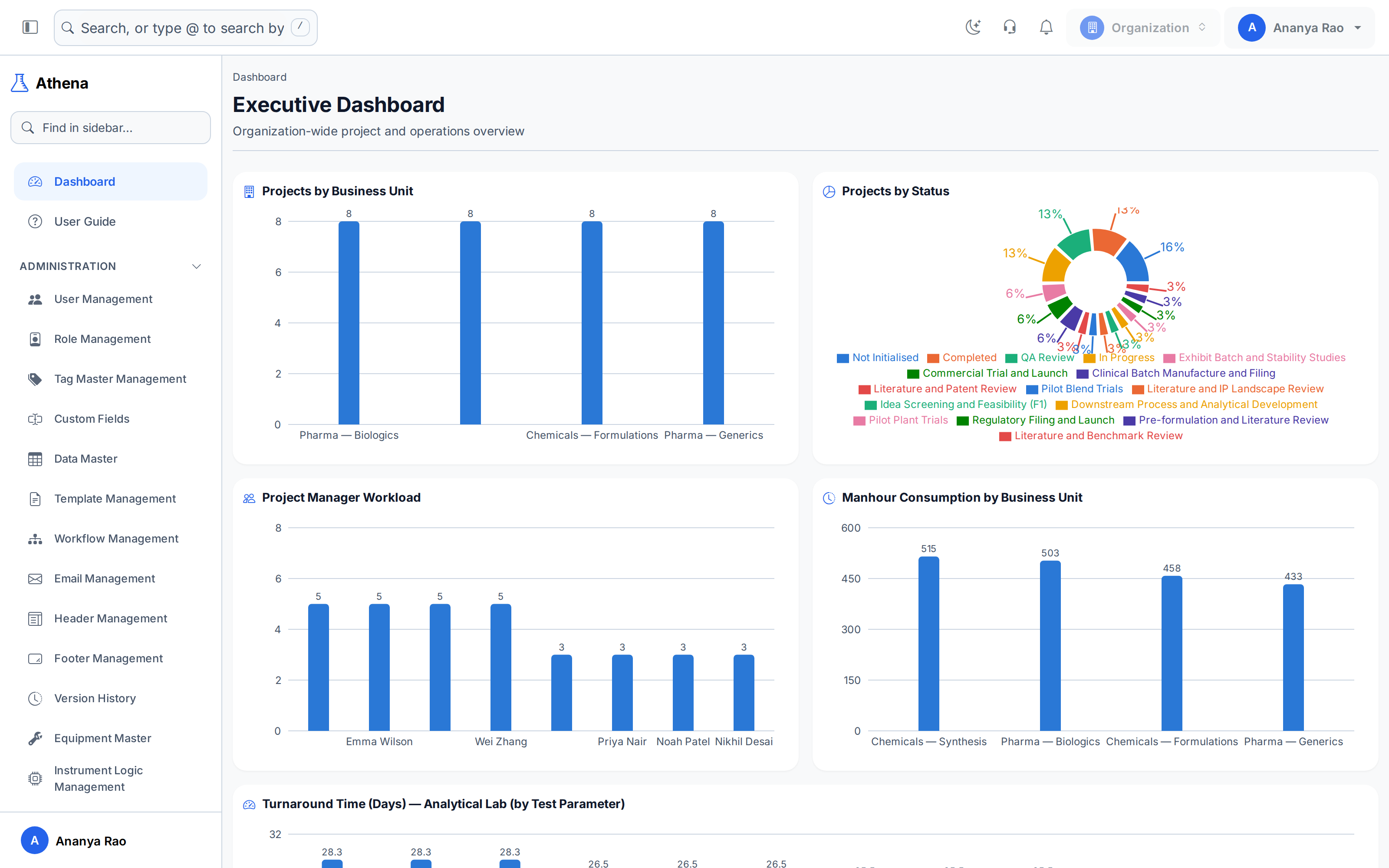
Task: Open the Organization switcher dropdown
Action: click(x=1143, y=27)
